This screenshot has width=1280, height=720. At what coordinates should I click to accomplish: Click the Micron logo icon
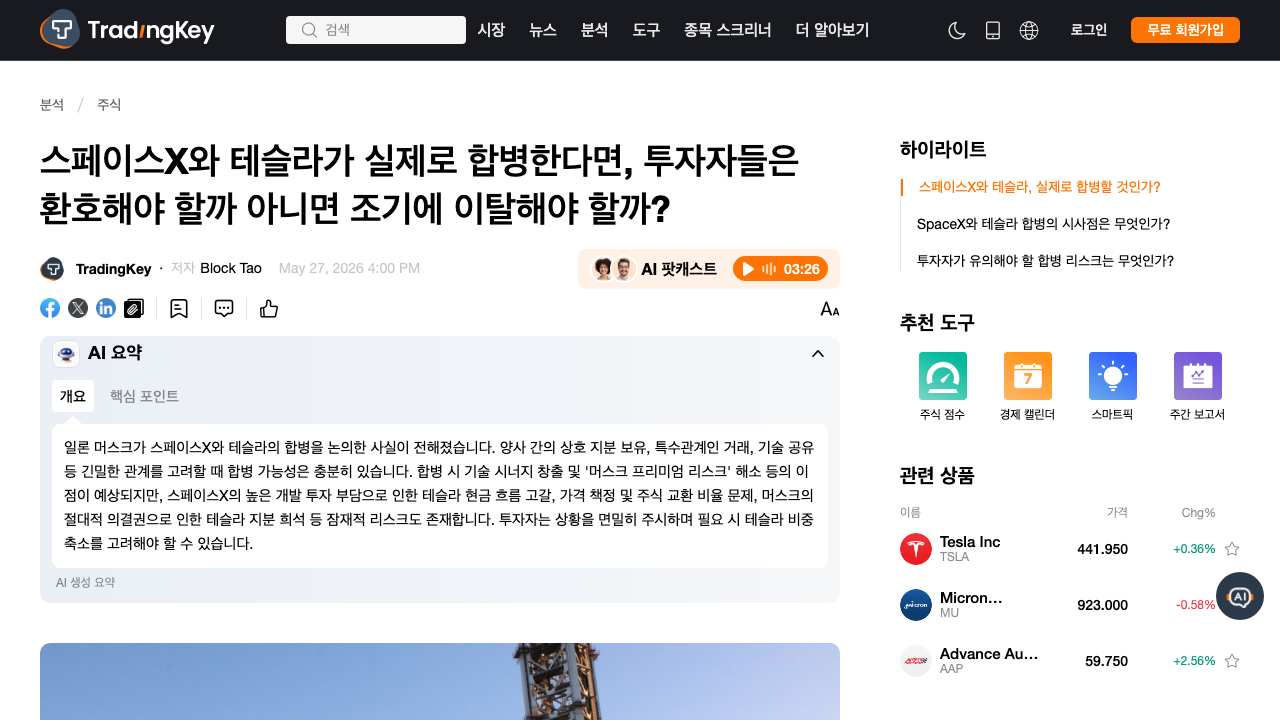916,605
